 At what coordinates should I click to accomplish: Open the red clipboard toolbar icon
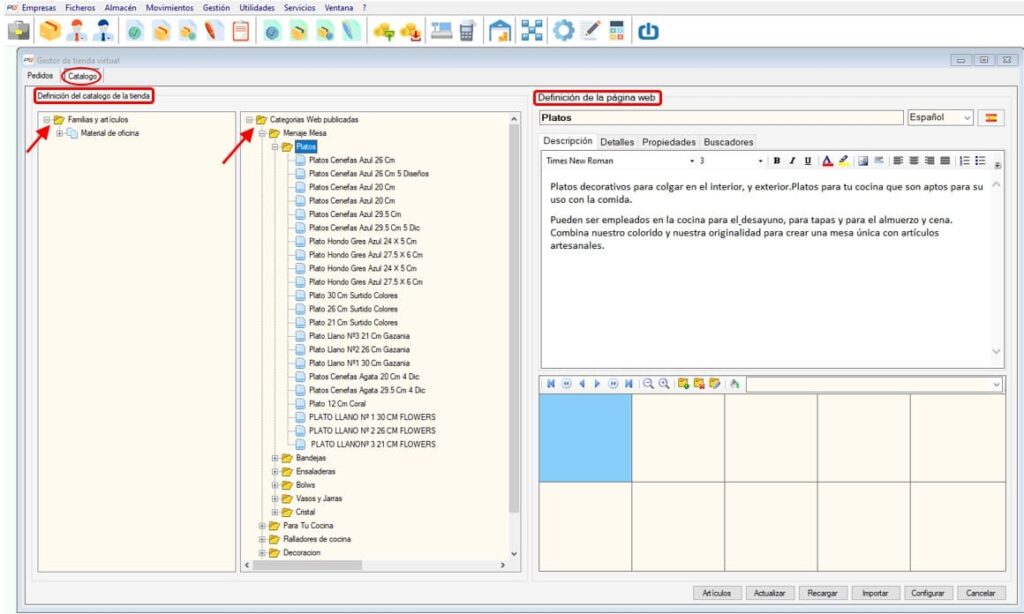(x=241, y=31)
